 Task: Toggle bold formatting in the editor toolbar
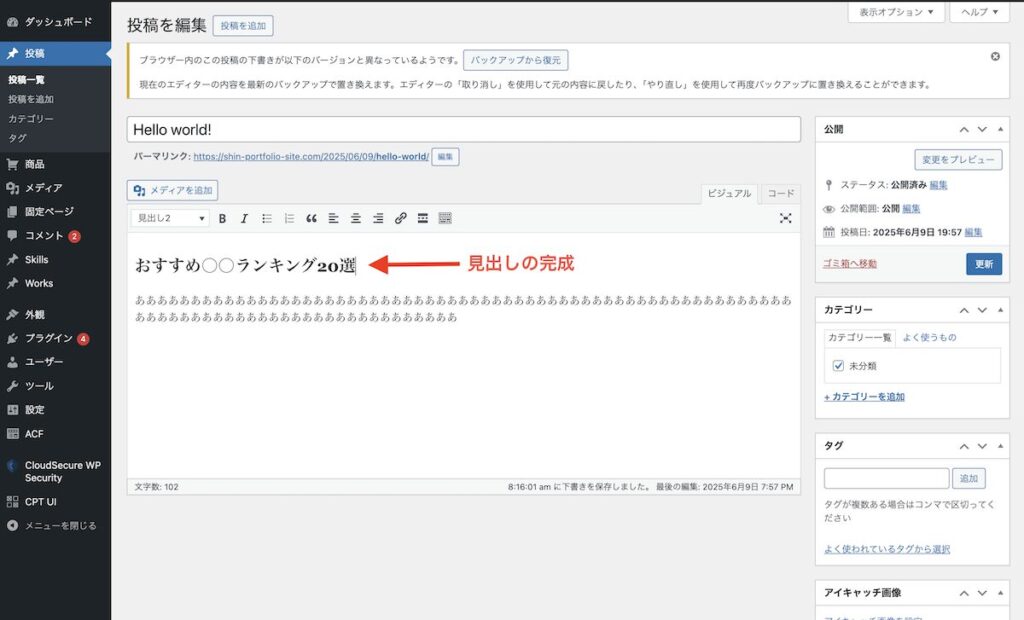pos(223,218)
